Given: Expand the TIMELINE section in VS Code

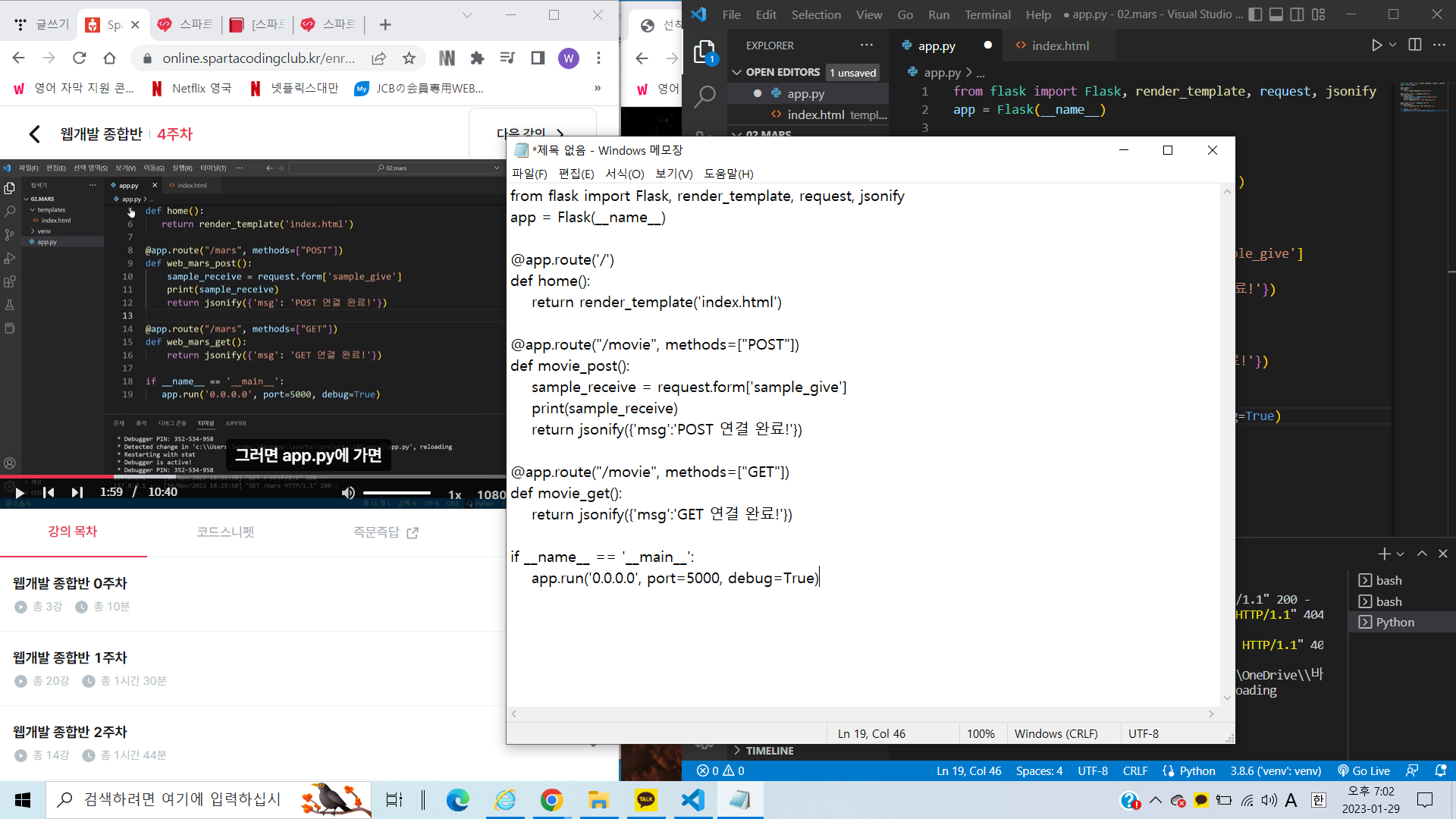Looking at the screenshot, I should coord(763,751).
